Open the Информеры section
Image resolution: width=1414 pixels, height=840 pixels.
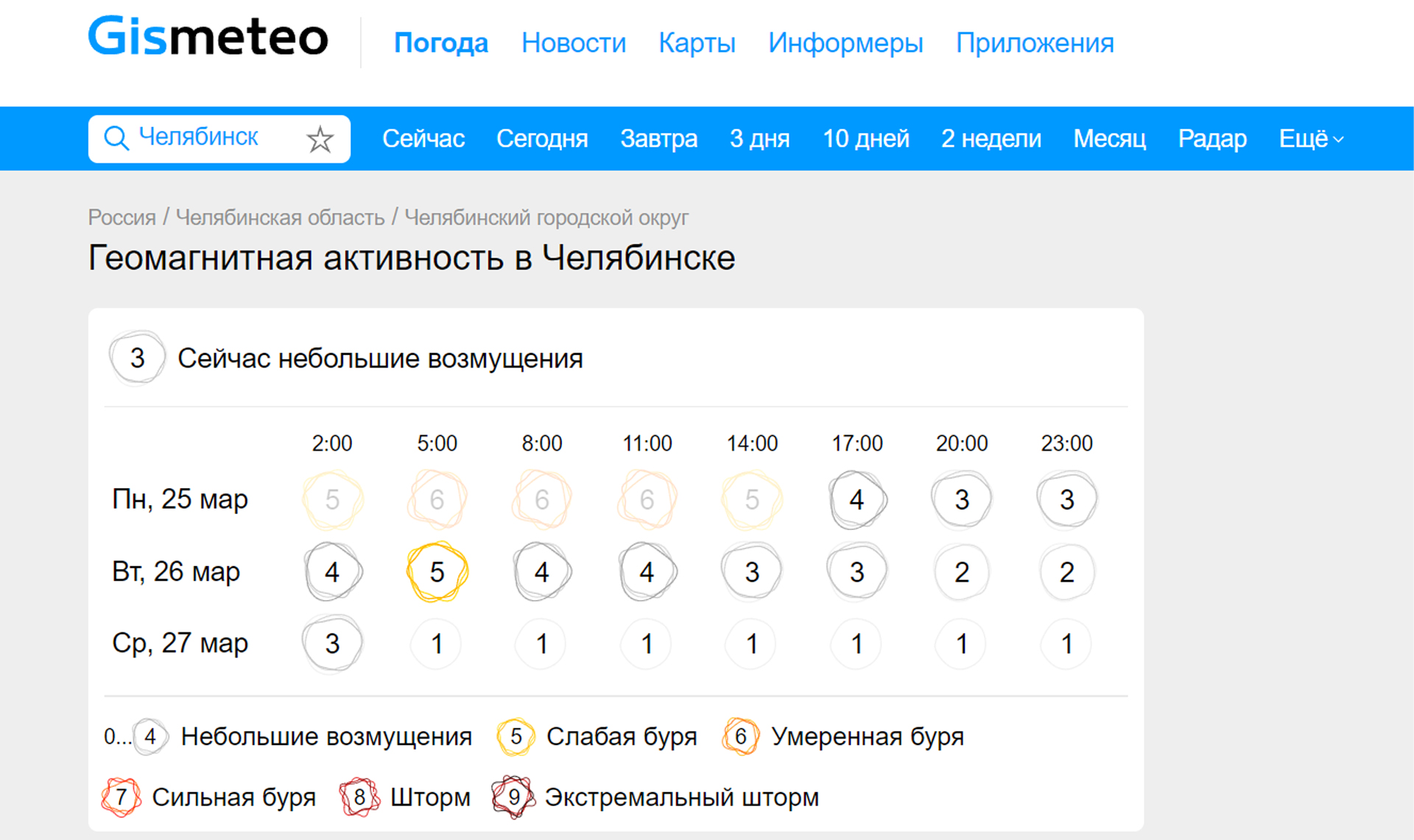845,43
